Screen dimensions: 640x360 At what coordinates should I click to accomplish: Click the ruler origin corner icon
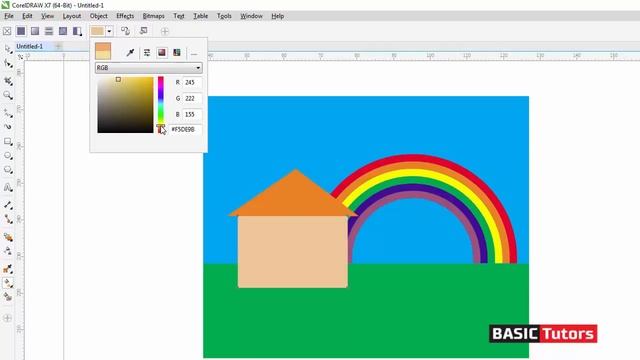[x=20, y=57]
